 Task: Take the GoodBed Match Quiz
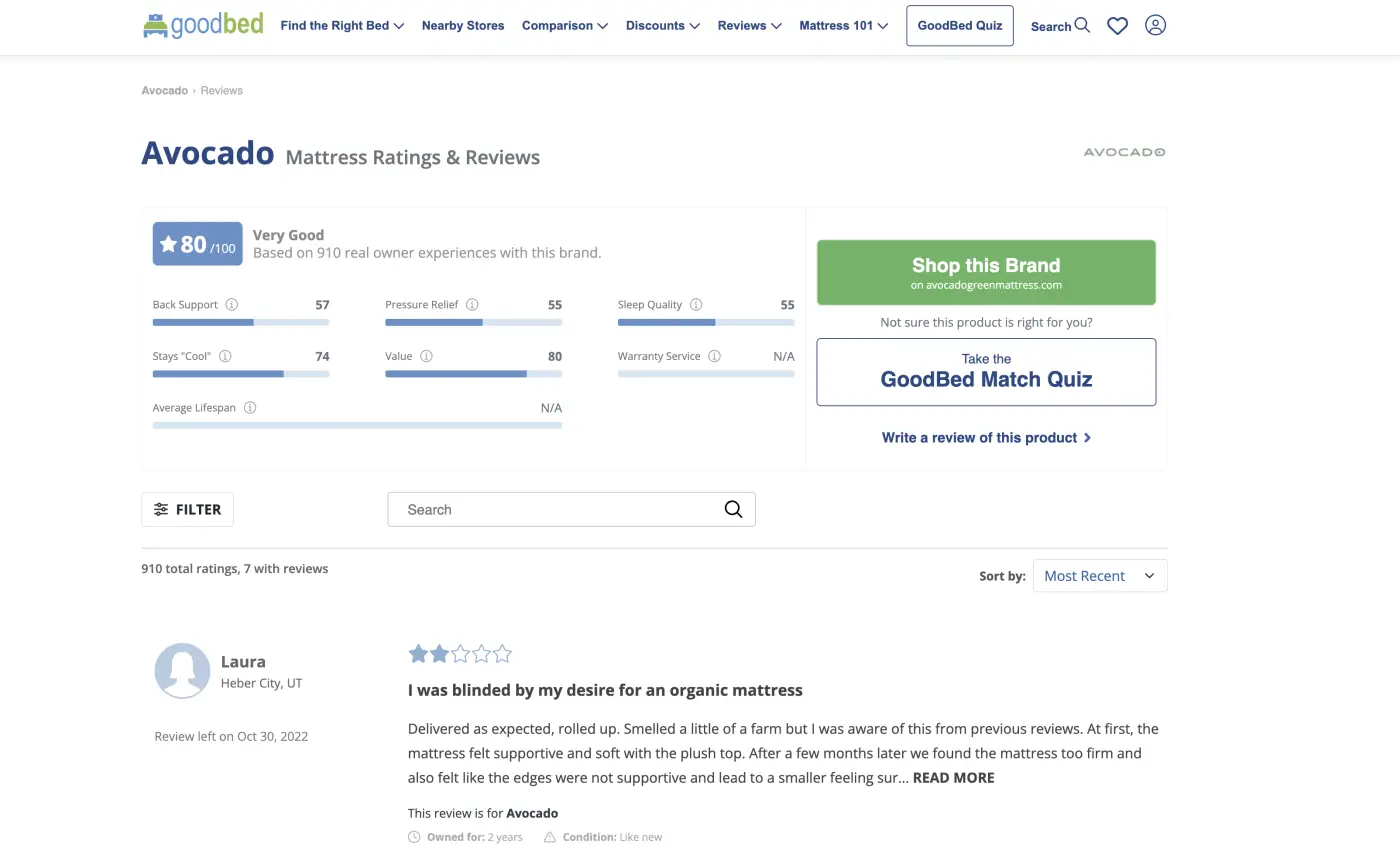click(x=986, y=372)
